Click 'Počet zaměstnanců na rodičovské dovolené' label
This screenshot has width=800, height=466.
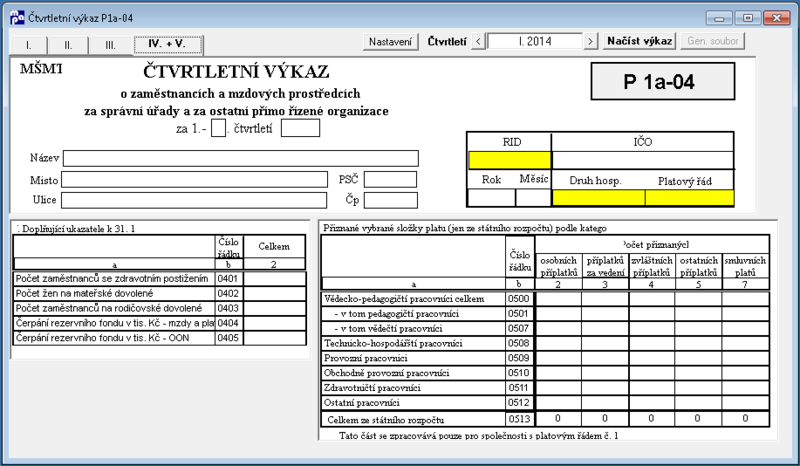(109, 308)
